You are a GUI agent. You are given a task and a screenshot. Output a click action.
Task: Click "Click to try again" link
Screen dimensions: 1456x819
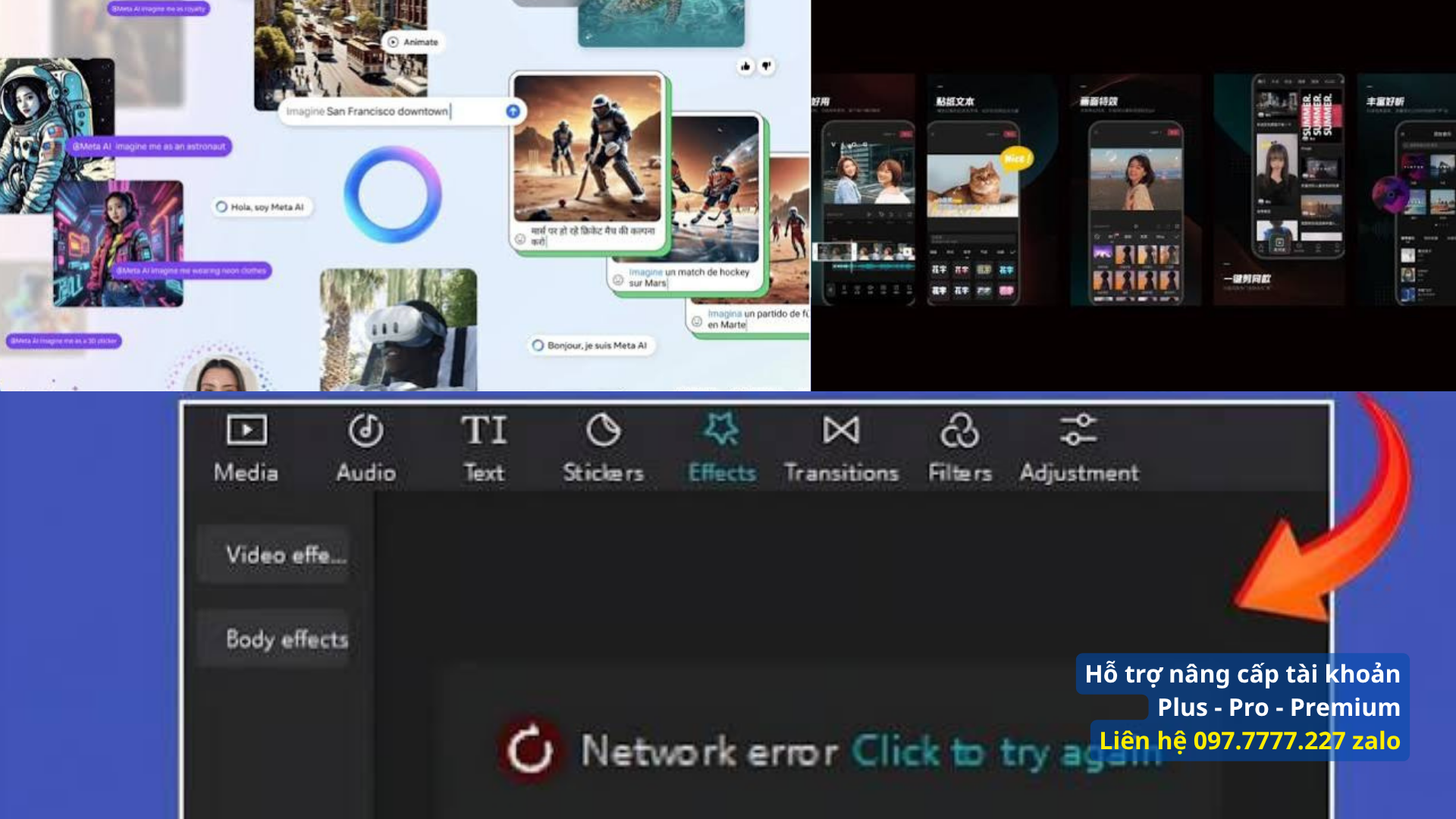(x=1006, y=752)
